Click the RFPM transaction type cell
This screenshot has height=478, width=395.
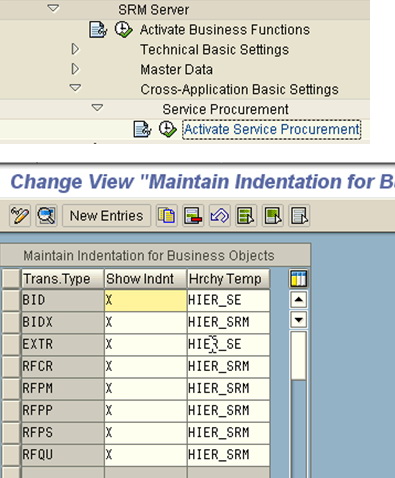coord(63,388)
